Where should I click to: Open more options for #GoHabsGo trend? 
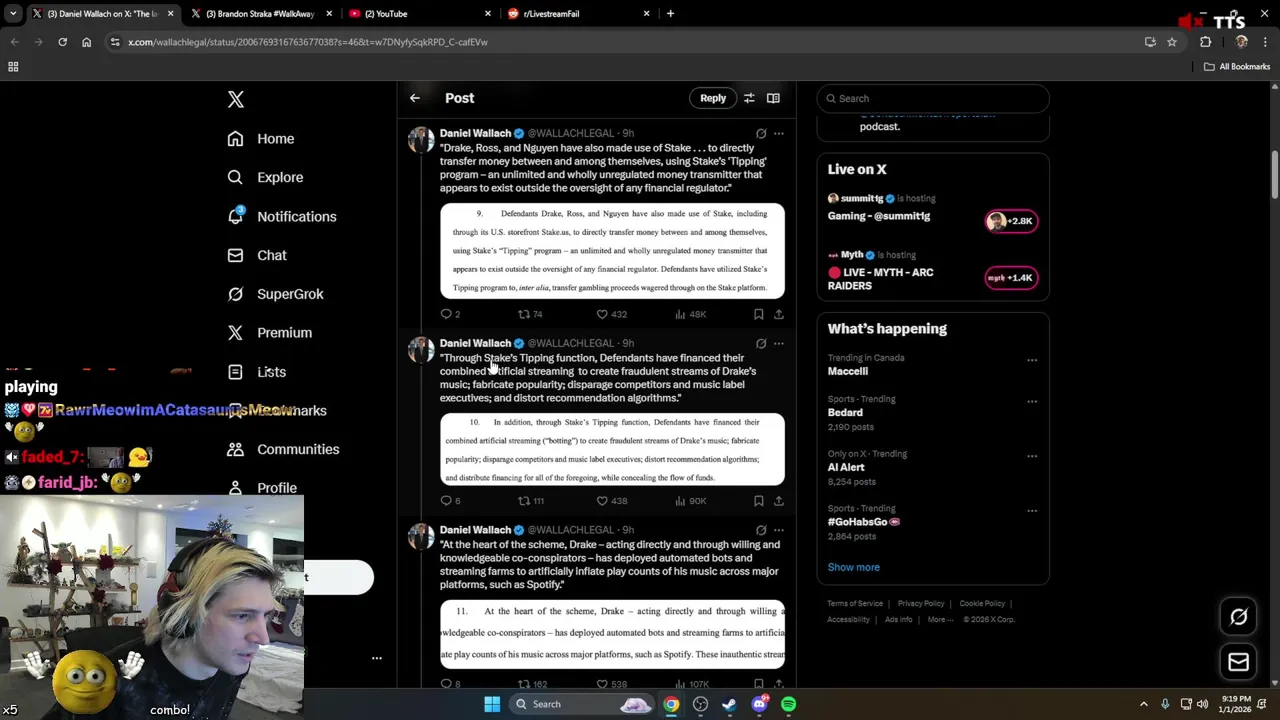point(1032,511)
